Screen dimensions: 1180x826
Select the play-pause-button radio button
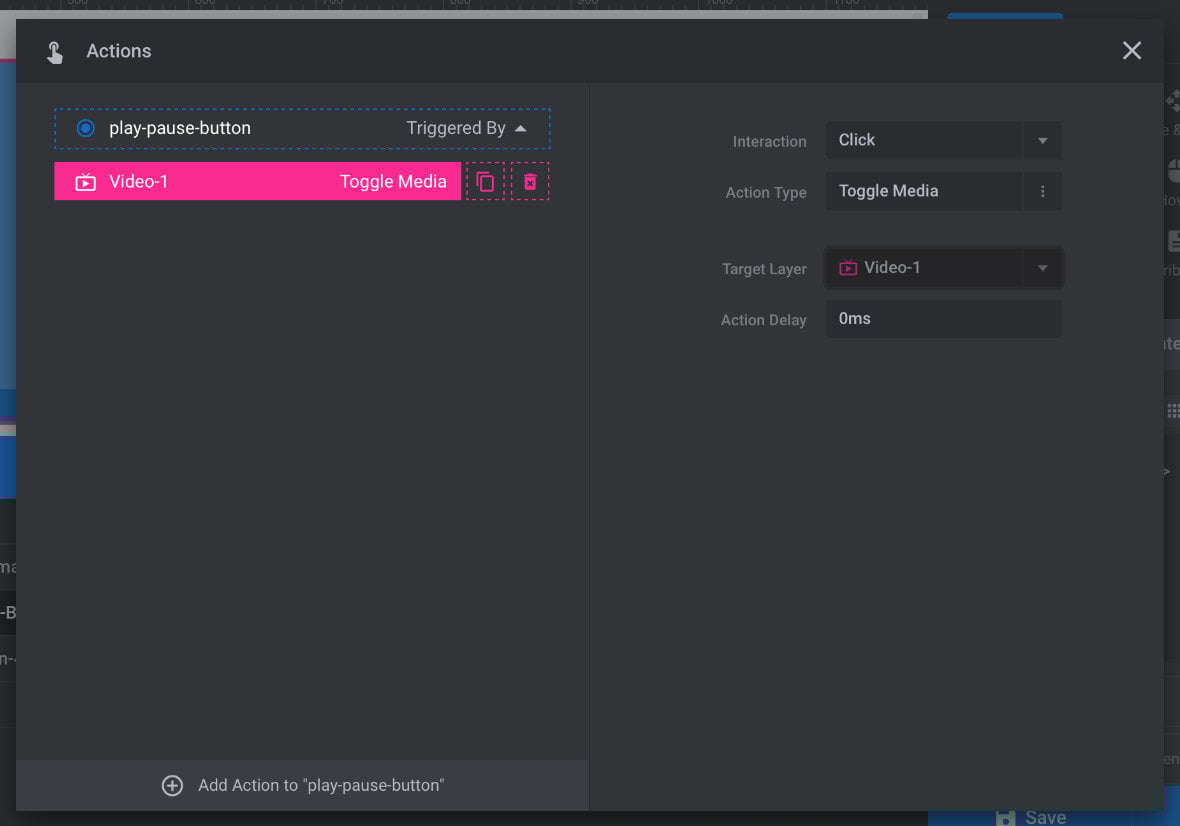(86, 128)
